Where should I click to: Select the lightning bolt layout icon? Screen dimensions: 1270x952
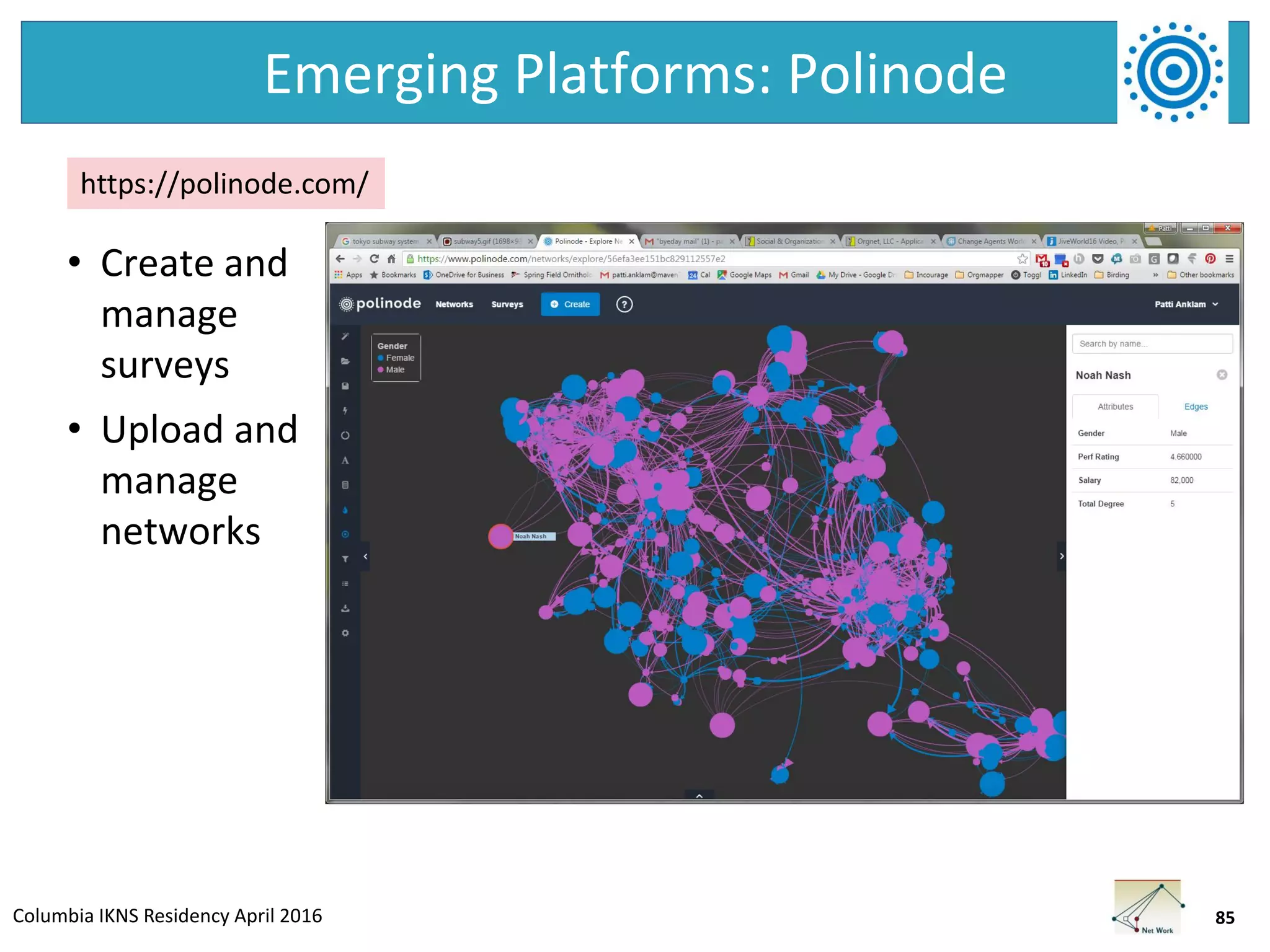[345, 411]
